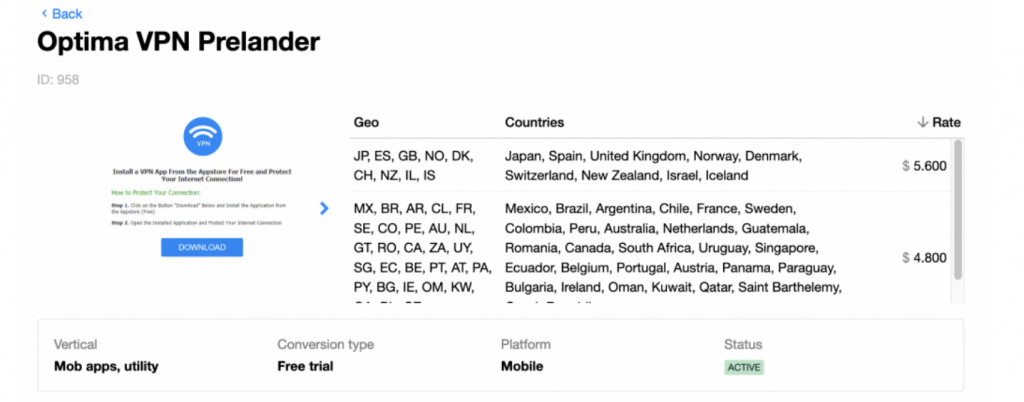Click the ID: 958 label

[58, 80]
